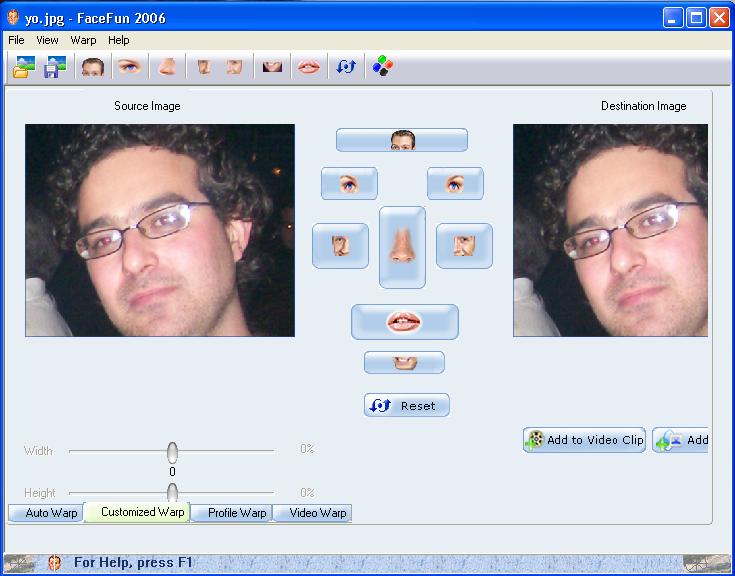
Task: Choose the right eye button in center panel
Action: (x=455, y=183)
